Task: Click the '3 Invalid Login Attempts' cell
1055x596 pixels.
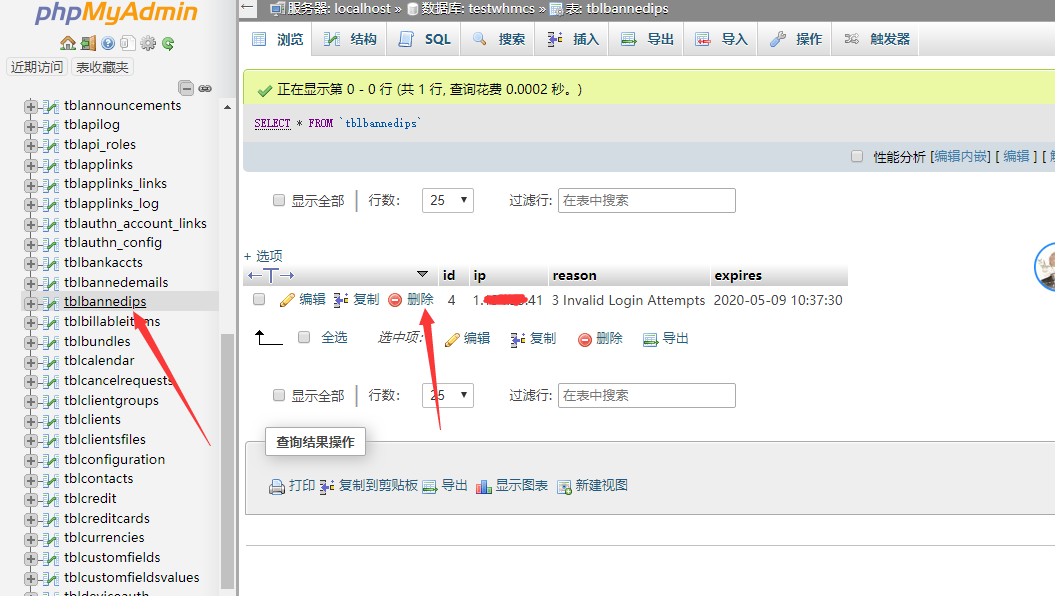Action: [x=628, y=301]
